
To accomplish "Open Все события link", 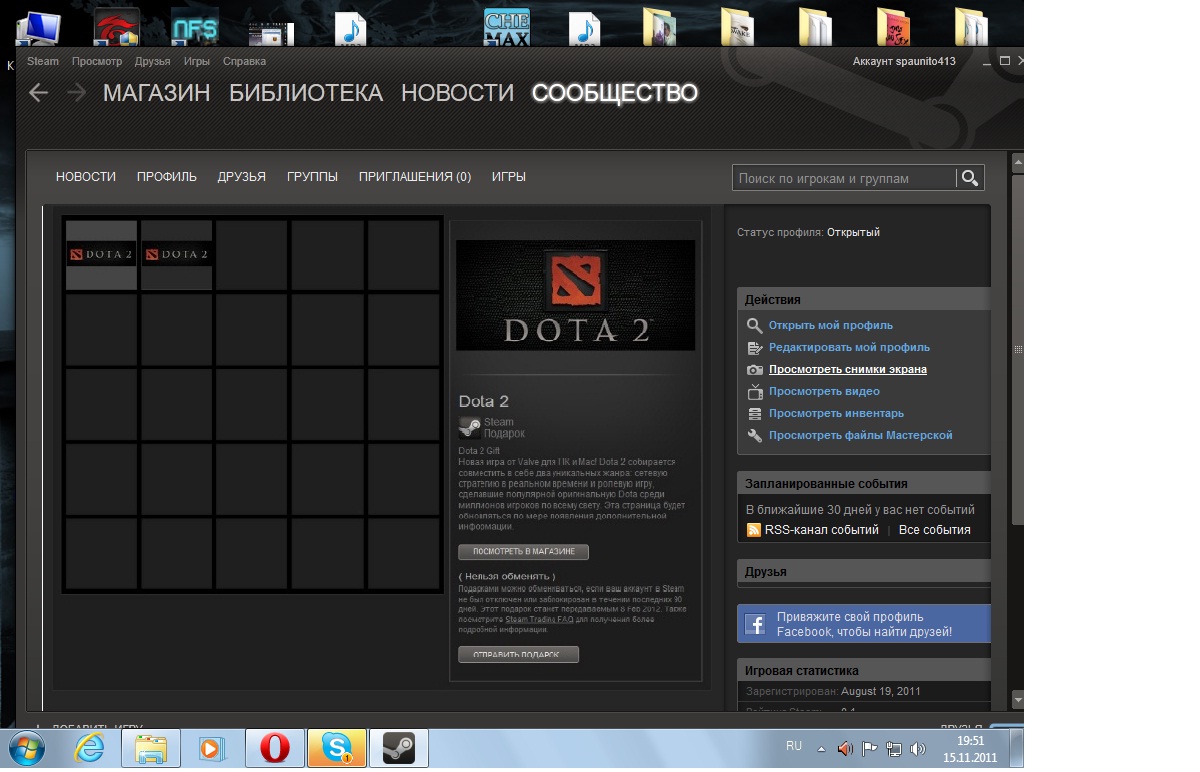I will point(935,530).
